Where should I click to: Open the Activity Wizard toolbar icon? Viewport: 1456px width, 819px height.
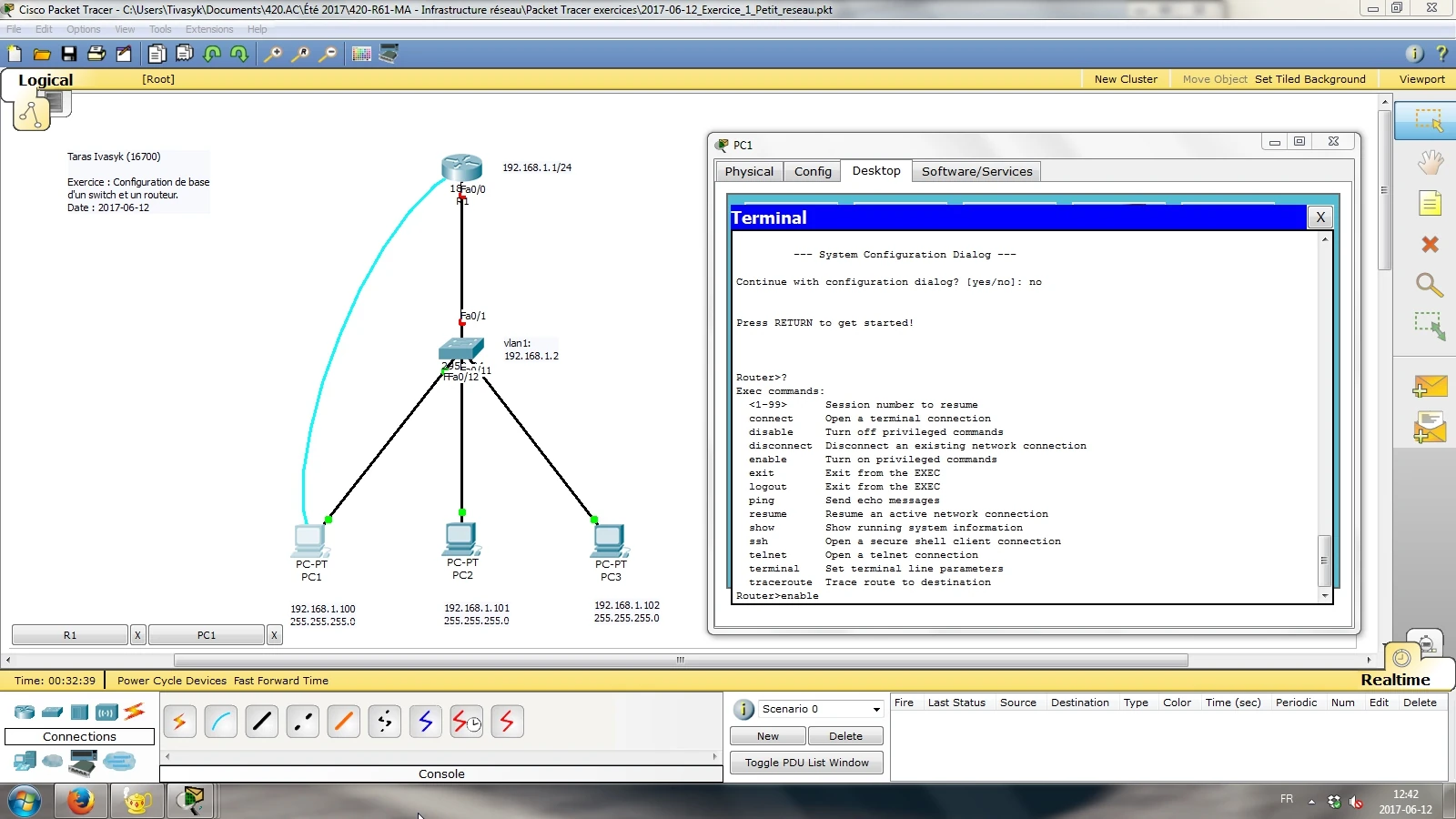[124, 54]
